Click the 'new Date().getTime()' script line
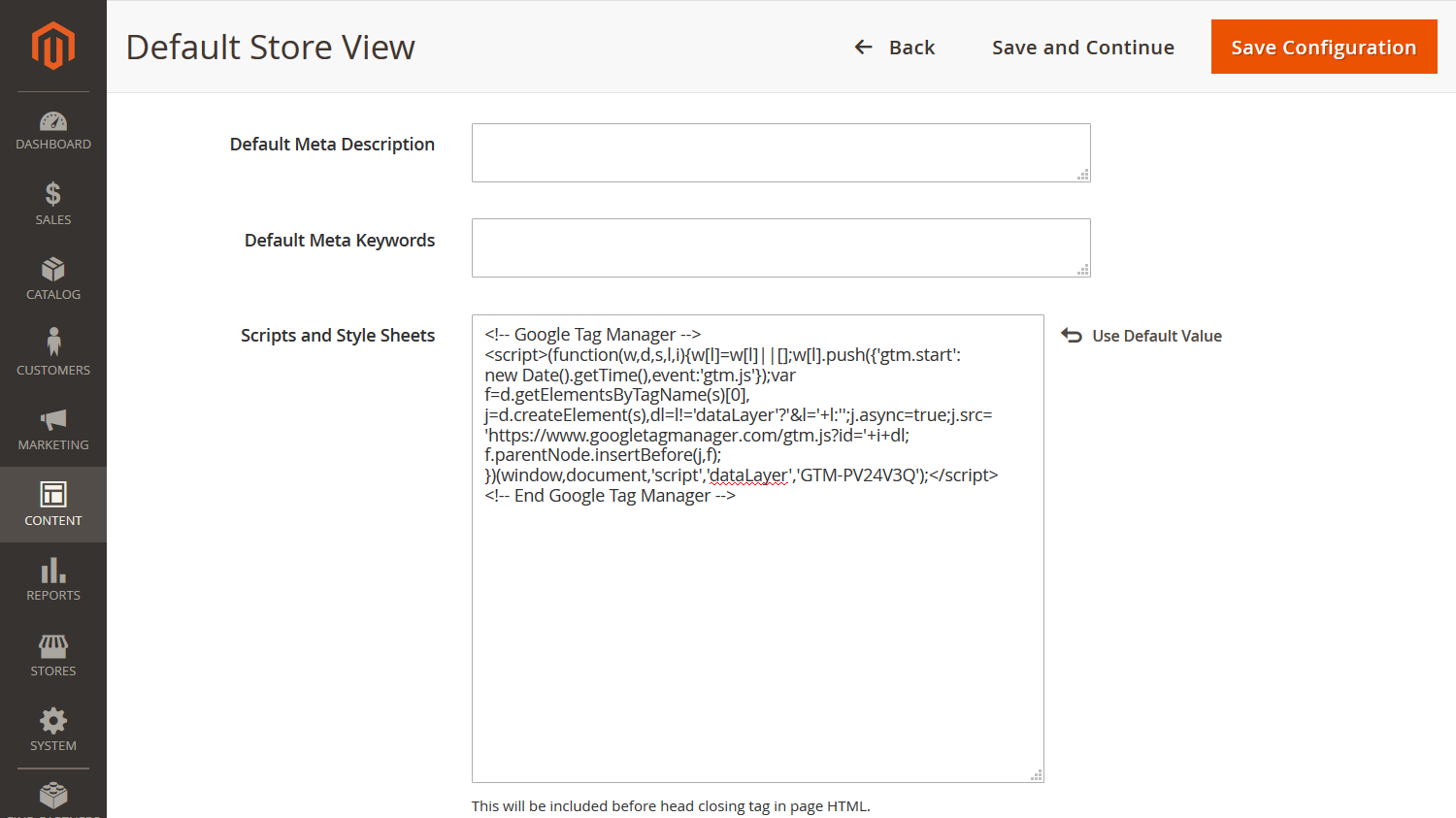The height and width of the screenshot is (818, 1456). point(640,376)
